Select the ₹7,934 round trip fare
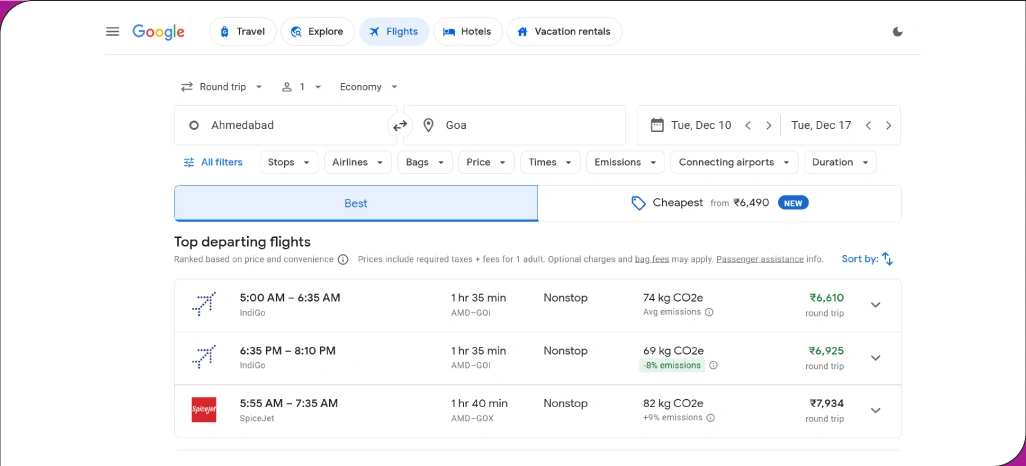The image size is (1026, 466). click(x=826, y=410)
